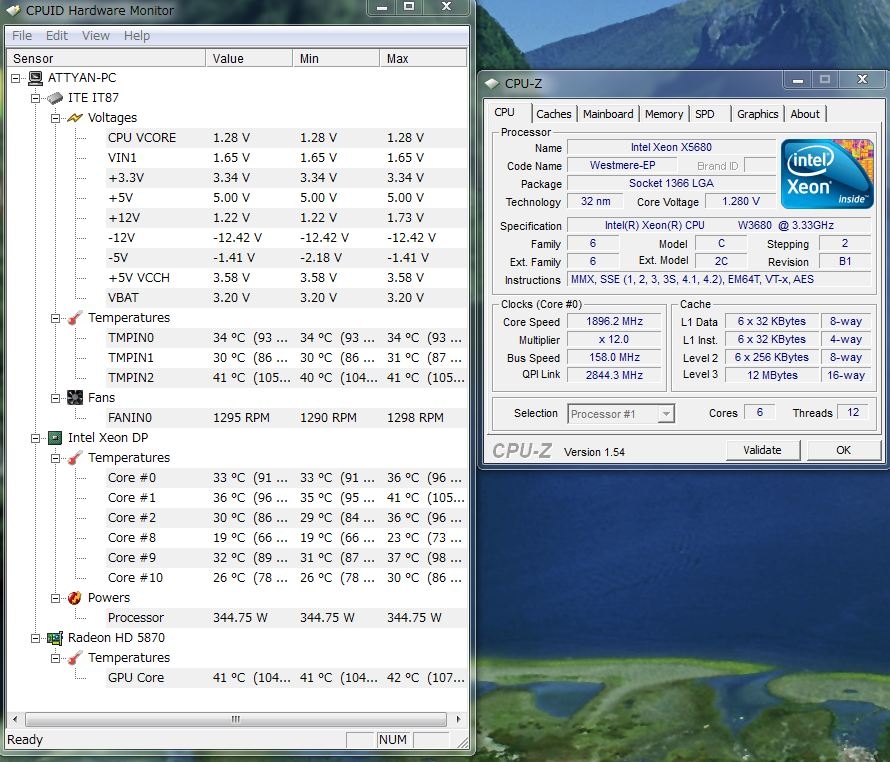Collapse the Powers branch
Viewport: 890px width, 762px height.
point(55,598)
